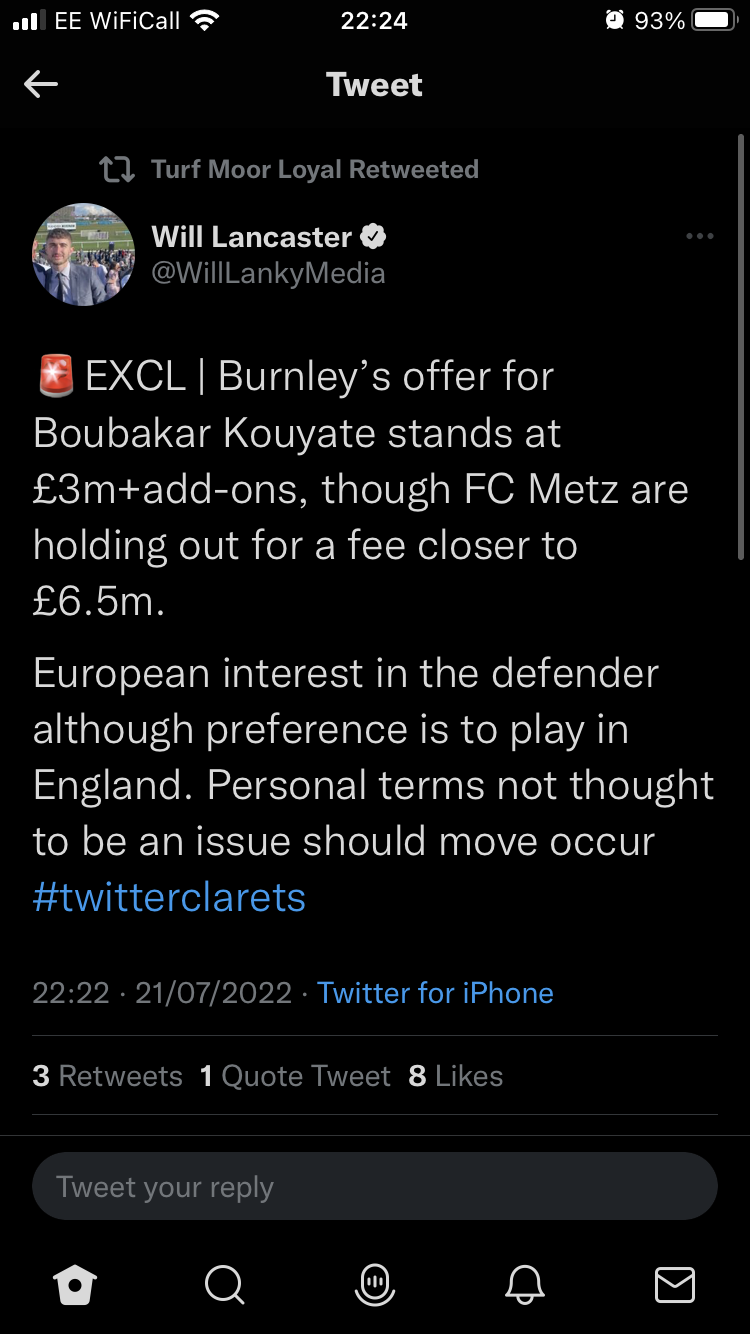Tap the Tweet your reply field
Image resolution: width=750 pixels, height=1334 pixels.
[x=374, y=1187]
